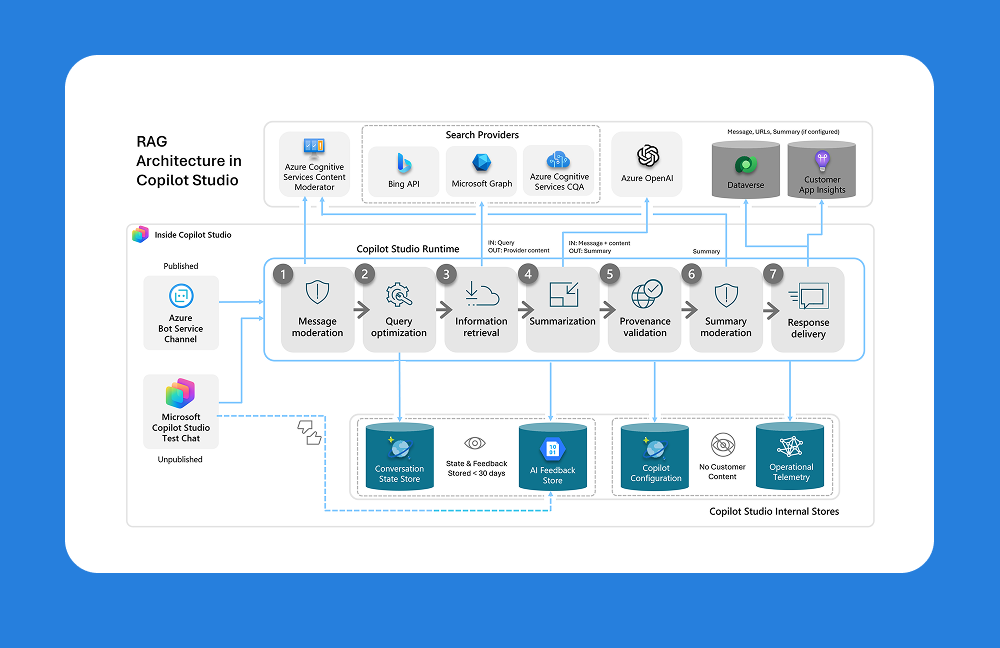Click the Unpublished label
The width and height of the screenshot is (1000, 648).
point(180,459)
